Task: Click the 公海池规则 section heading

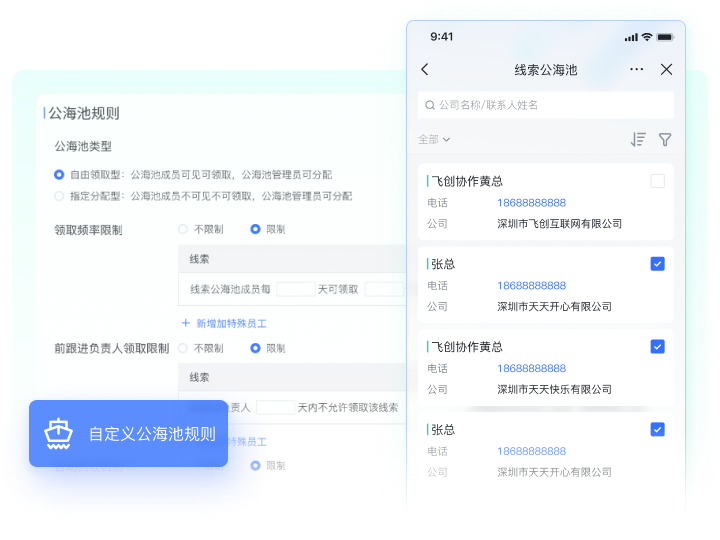Action: (x=84, y=113)
